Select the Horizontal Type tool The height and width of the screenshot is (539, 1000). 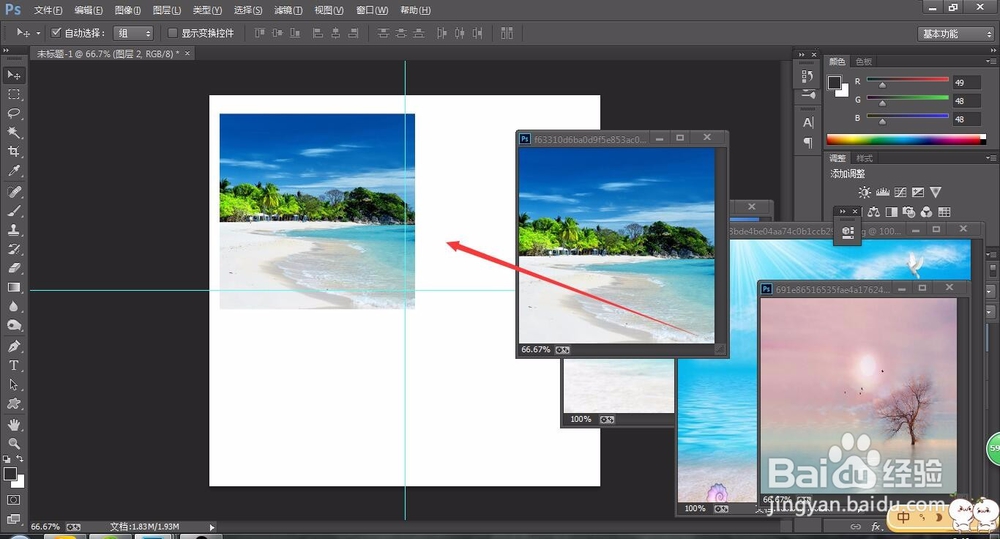(13, 365)
